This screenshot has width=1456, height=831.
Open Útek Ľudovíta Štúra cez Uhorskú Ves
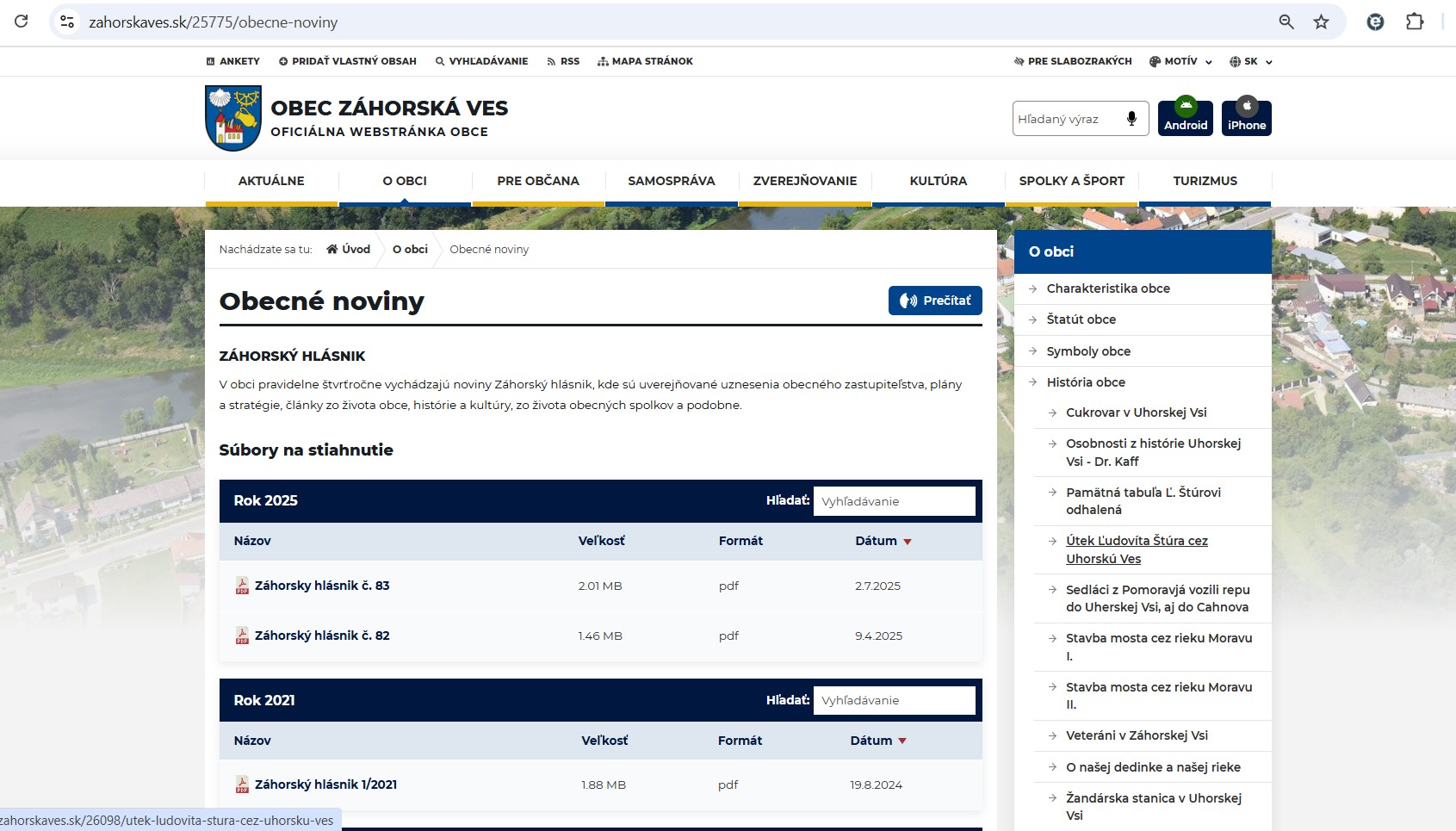(1136, 549)
